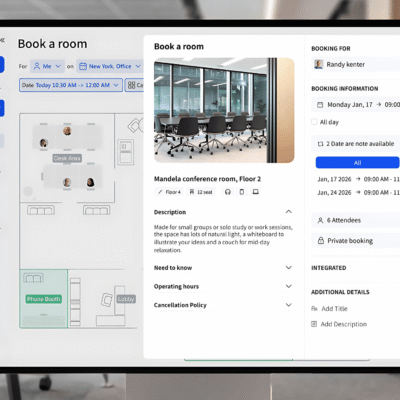The height and width of the screenshot is (400, 400).
Task: Click the laptop amenity icon
Action: click(255, 192)
